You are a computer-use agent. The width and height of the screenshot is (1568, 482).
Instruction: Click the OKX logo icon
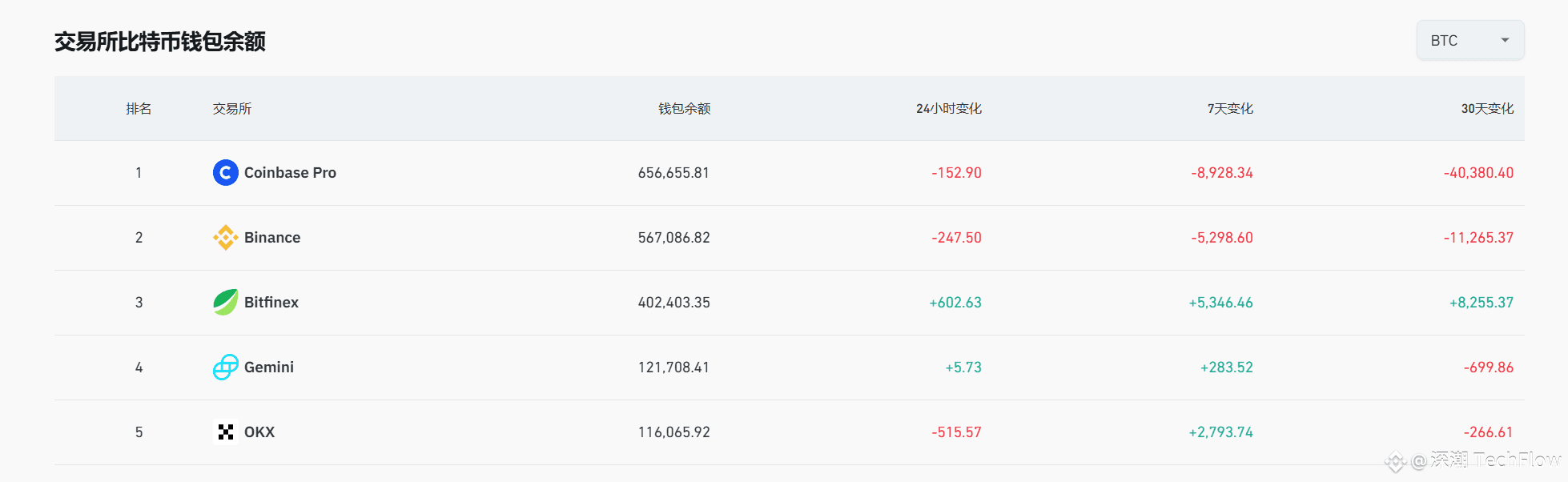[x=226, y=432]
